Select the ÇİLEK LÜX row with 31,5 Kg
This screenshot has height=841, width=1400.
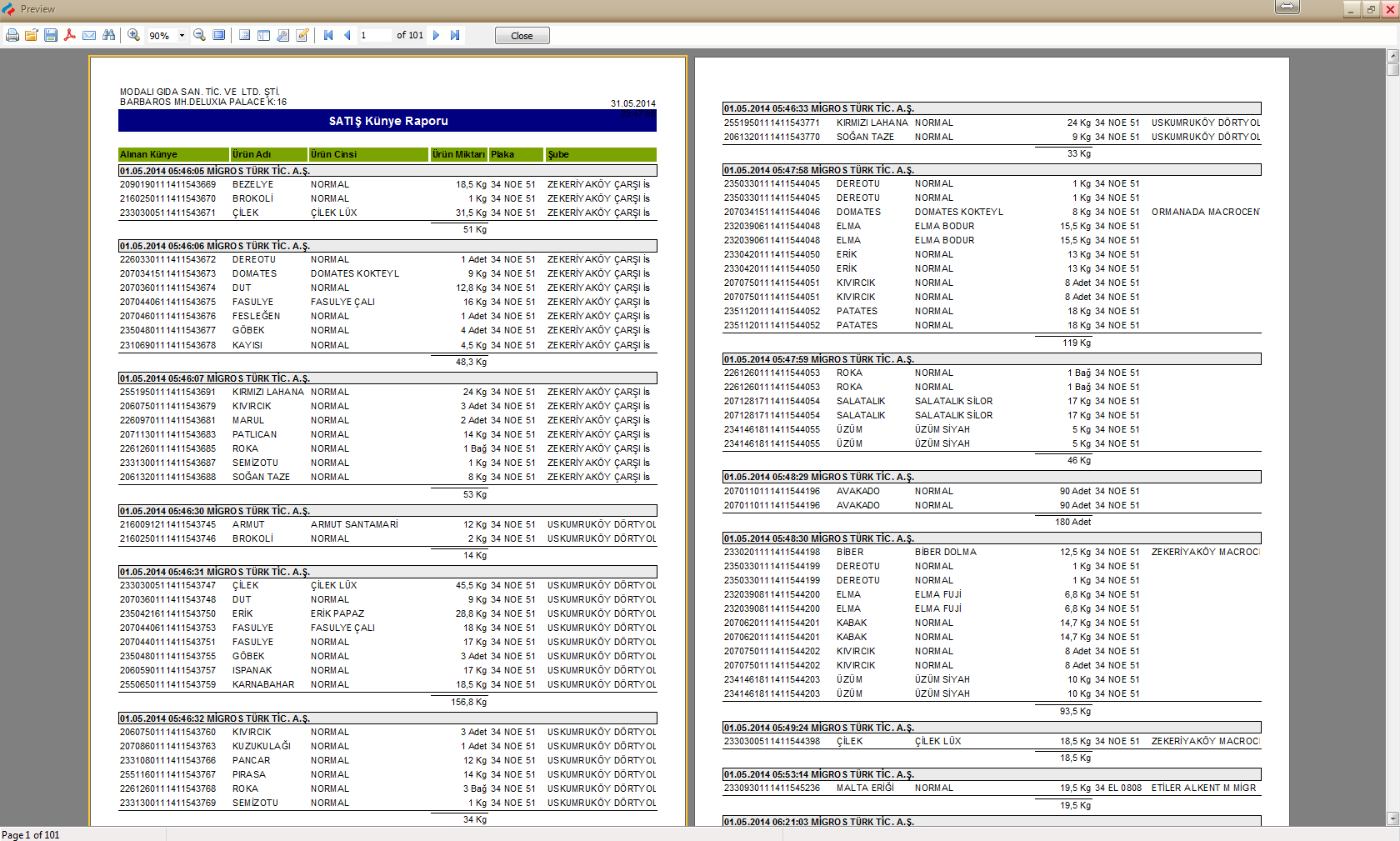click(387, 213)
